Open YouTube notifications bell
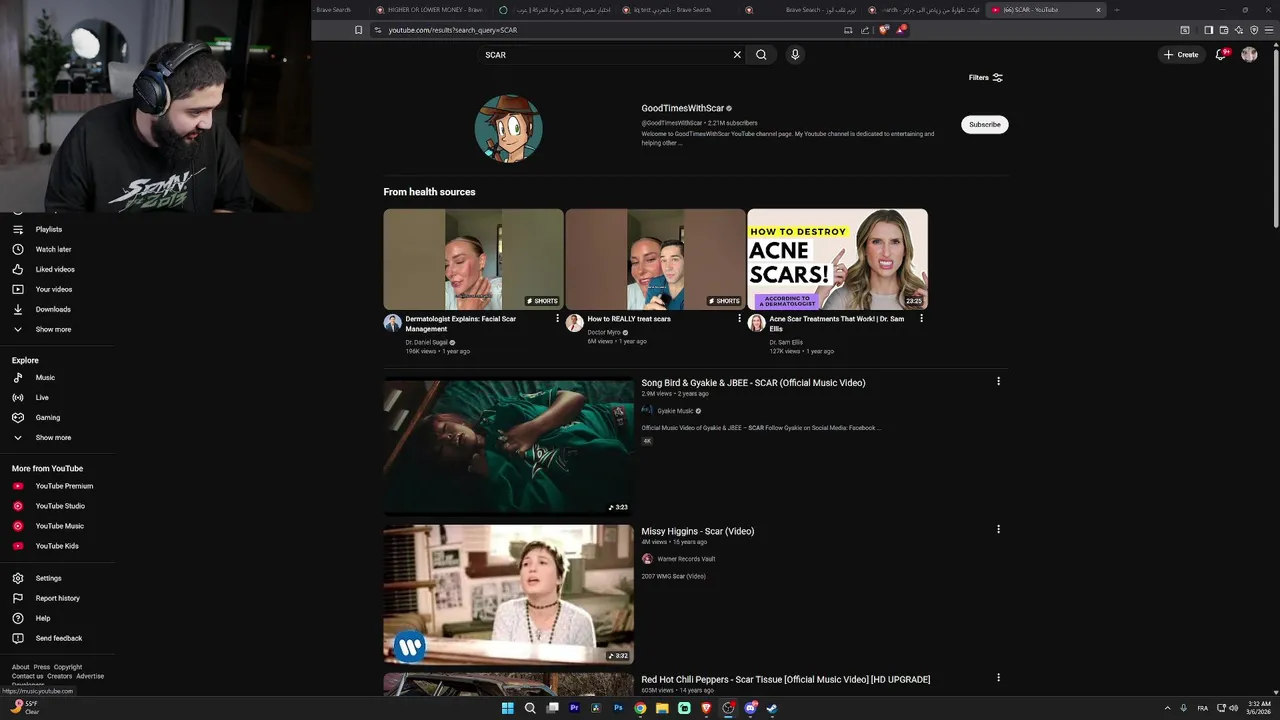Image resolution: width=1280 pixels, height=720 pixels. tap(1221, 55)
